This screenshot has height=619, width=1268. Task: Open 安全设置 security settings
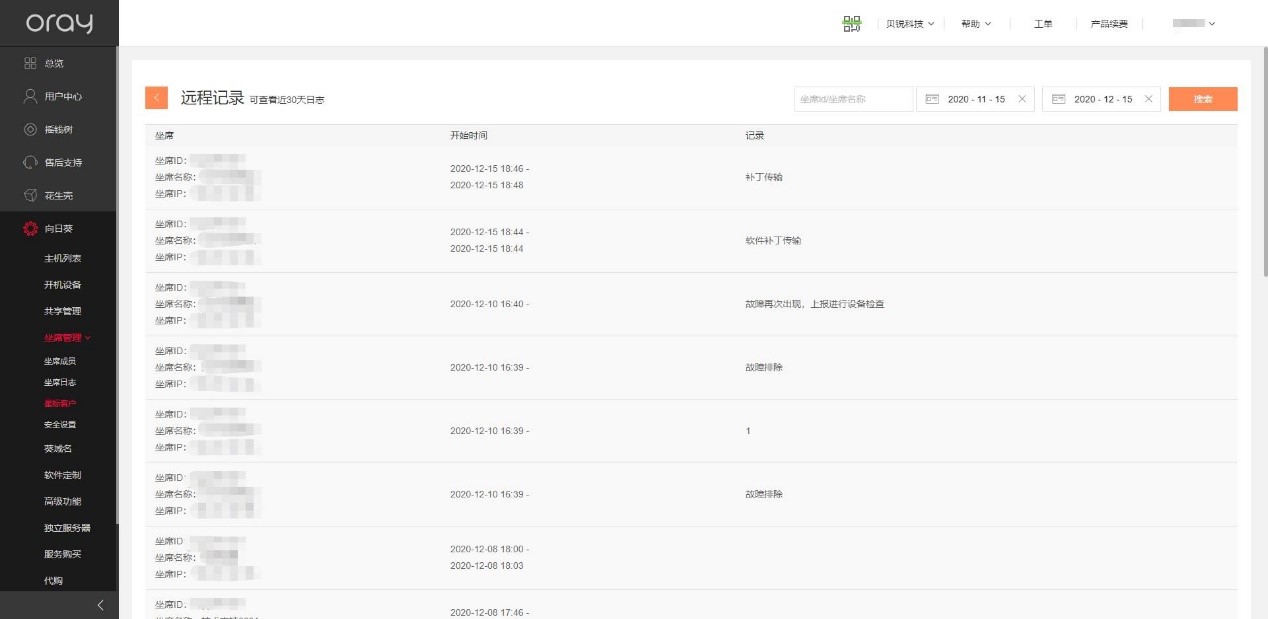coord(60,424)
